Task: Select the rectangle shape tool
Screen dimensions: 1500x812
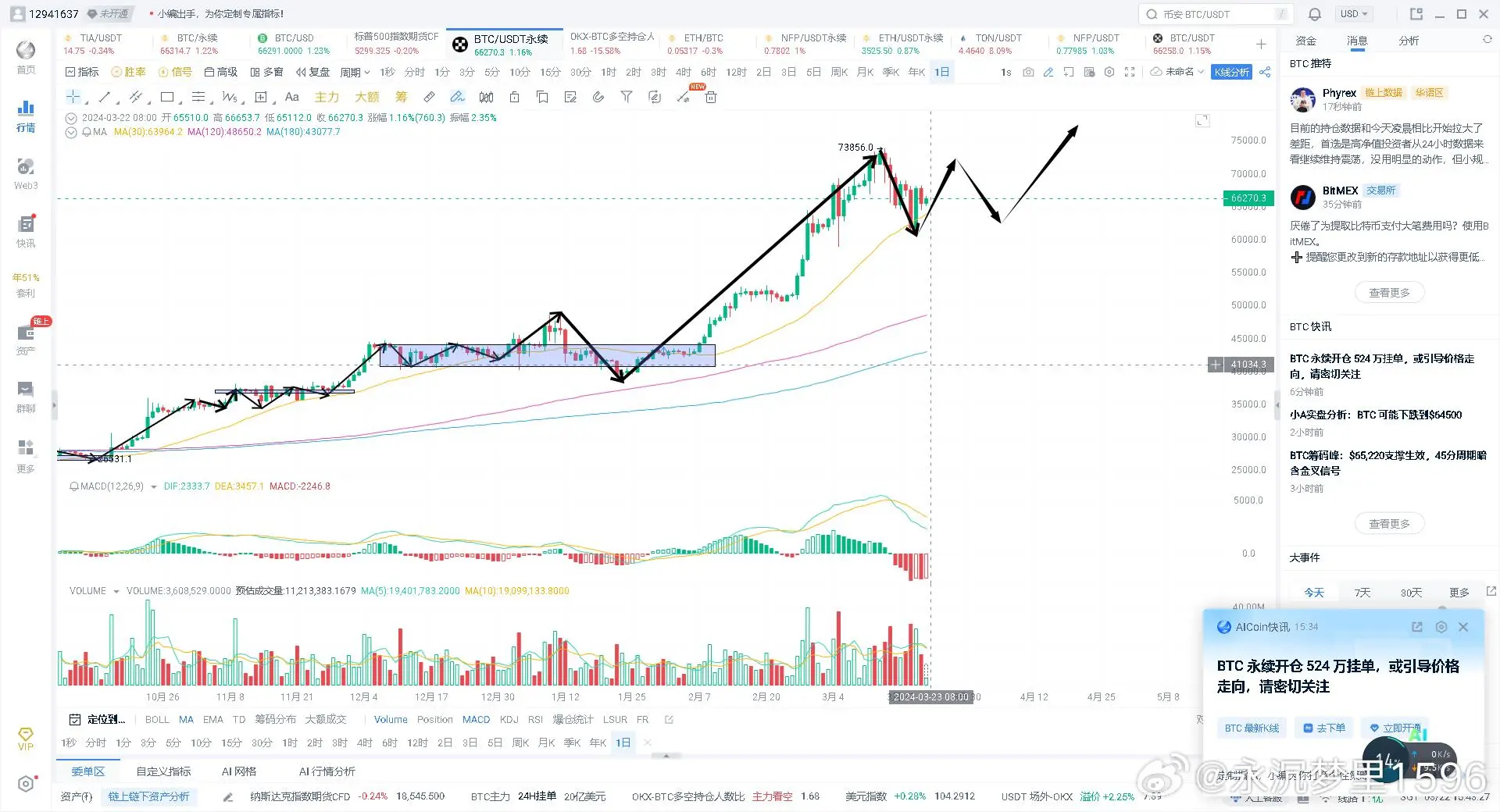Action: pos(167,97)
